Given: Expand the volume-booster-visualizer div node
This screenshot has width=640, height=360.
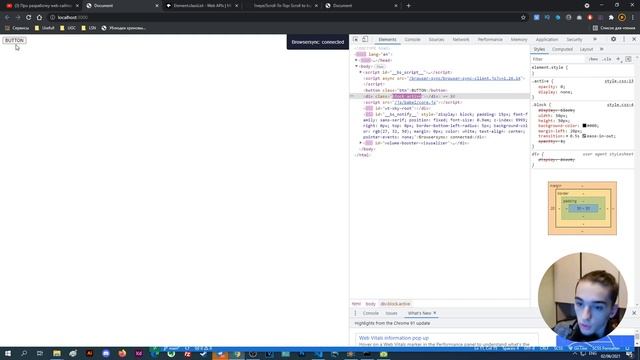Looking at the screenshot, I should click(x=360, y=143).
